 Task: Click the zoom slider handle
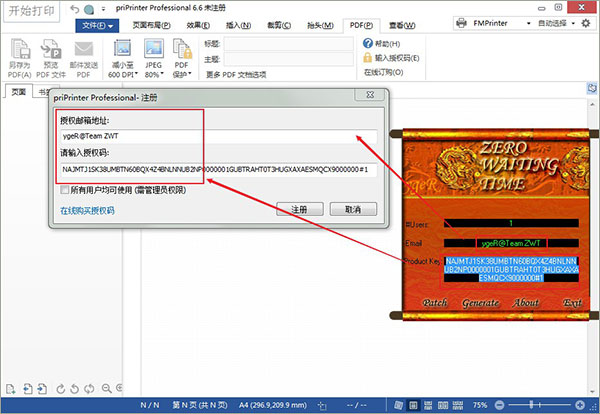click(x=531, y=404)
